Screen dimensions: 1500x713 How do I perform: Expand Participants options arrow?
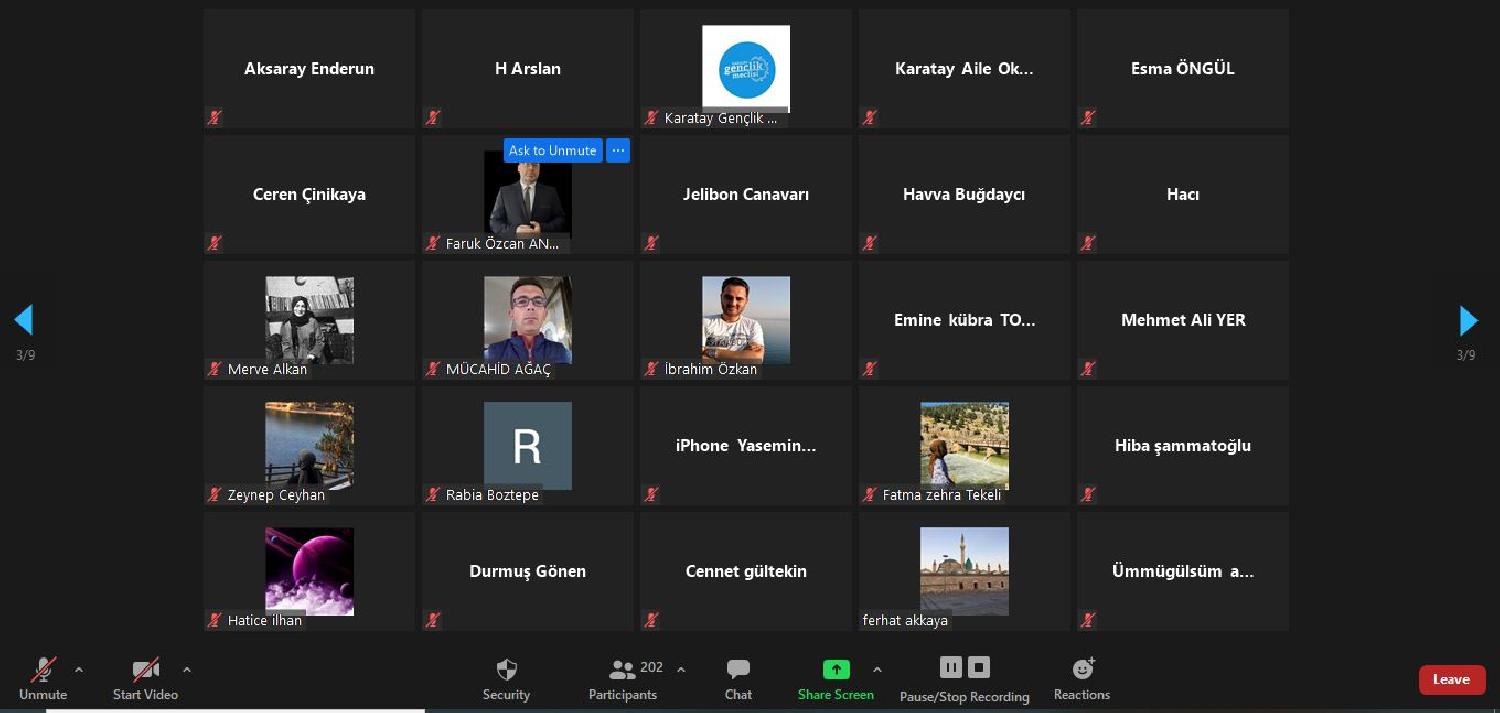click(x=681, y=670)
